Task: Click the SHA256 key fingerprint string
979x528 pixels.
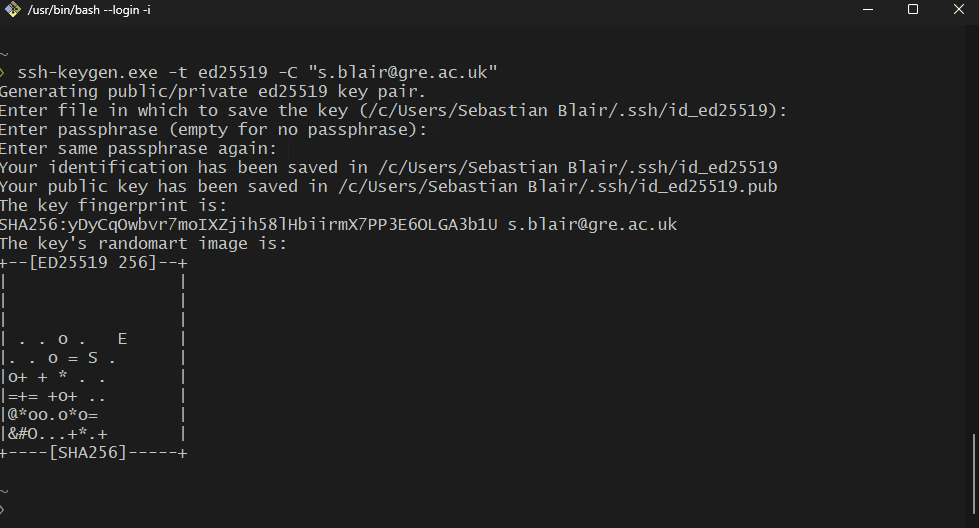Action: [x=249, y=224]
